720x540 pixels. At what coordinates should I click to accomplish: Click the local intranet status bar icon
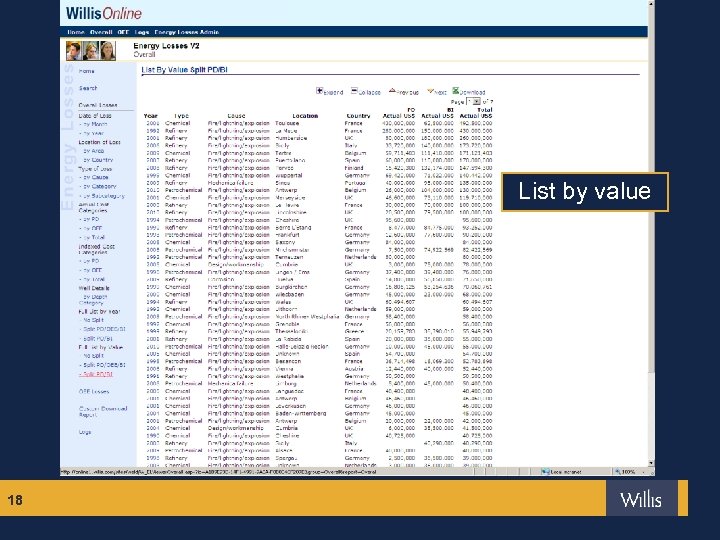tap(545, 472)
